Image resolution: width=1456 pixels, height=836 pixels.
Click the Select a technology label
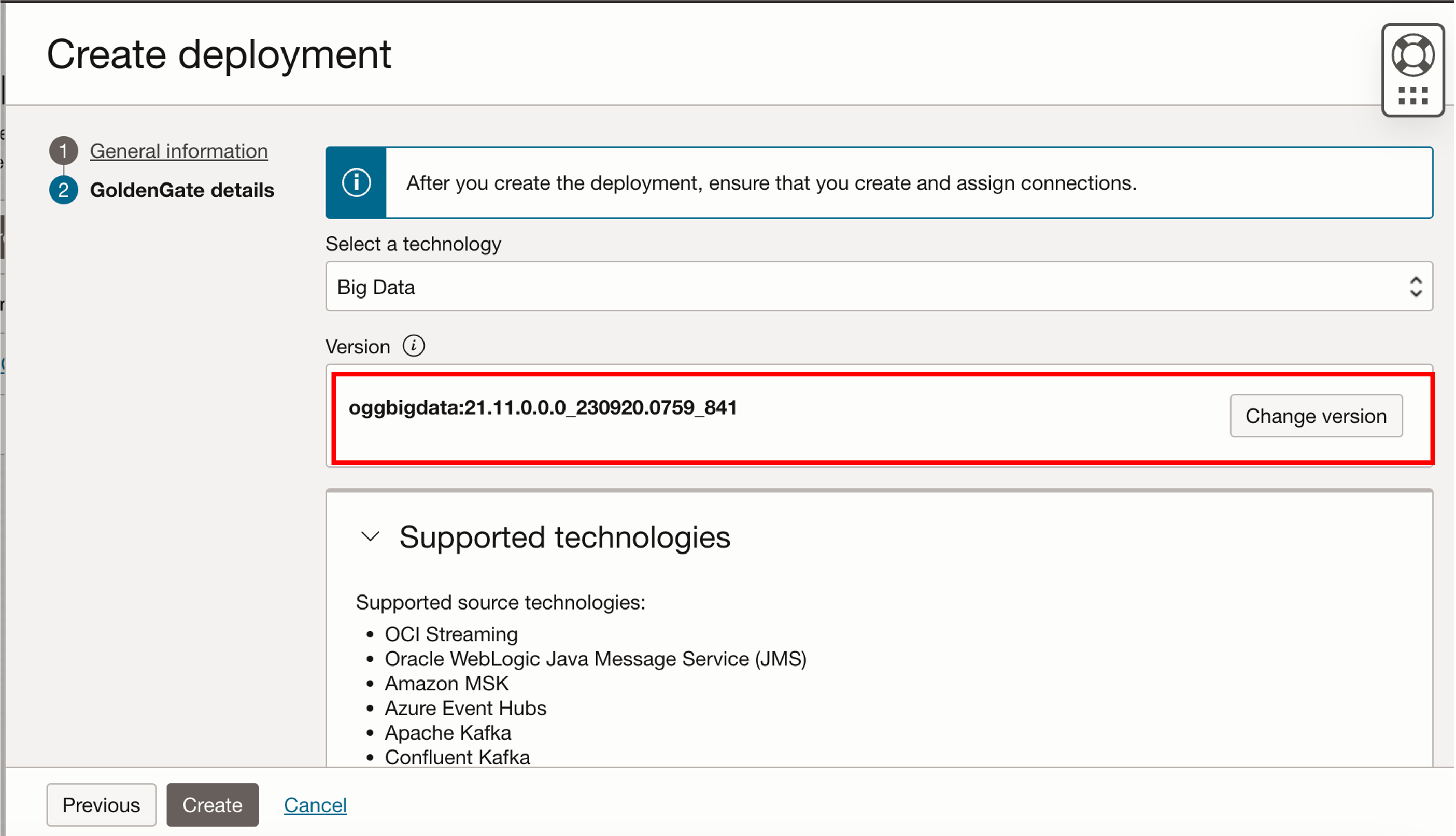pos(414,244)
